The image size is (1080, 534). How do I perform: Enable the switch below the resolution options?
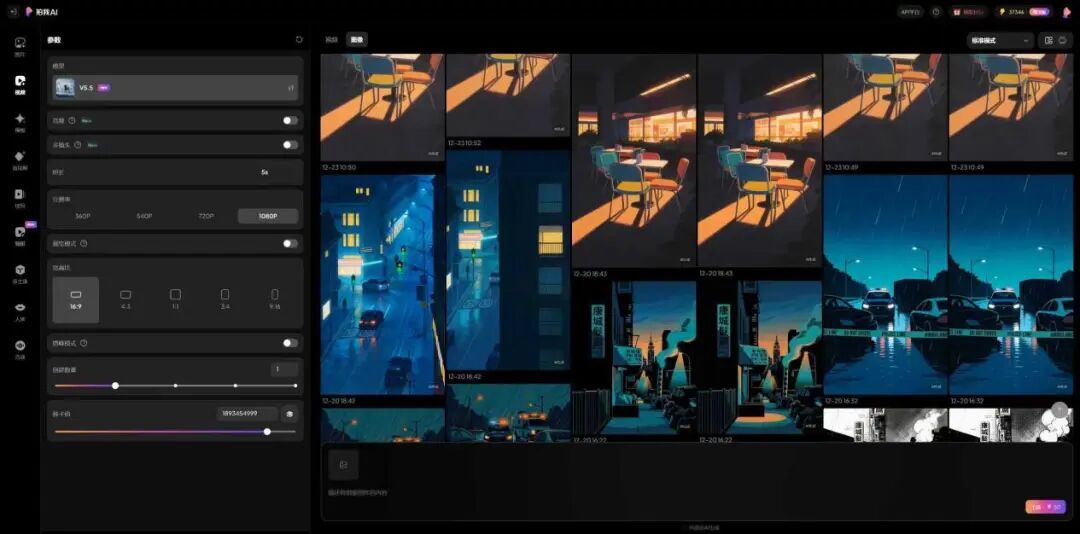[x=291, y=243]
